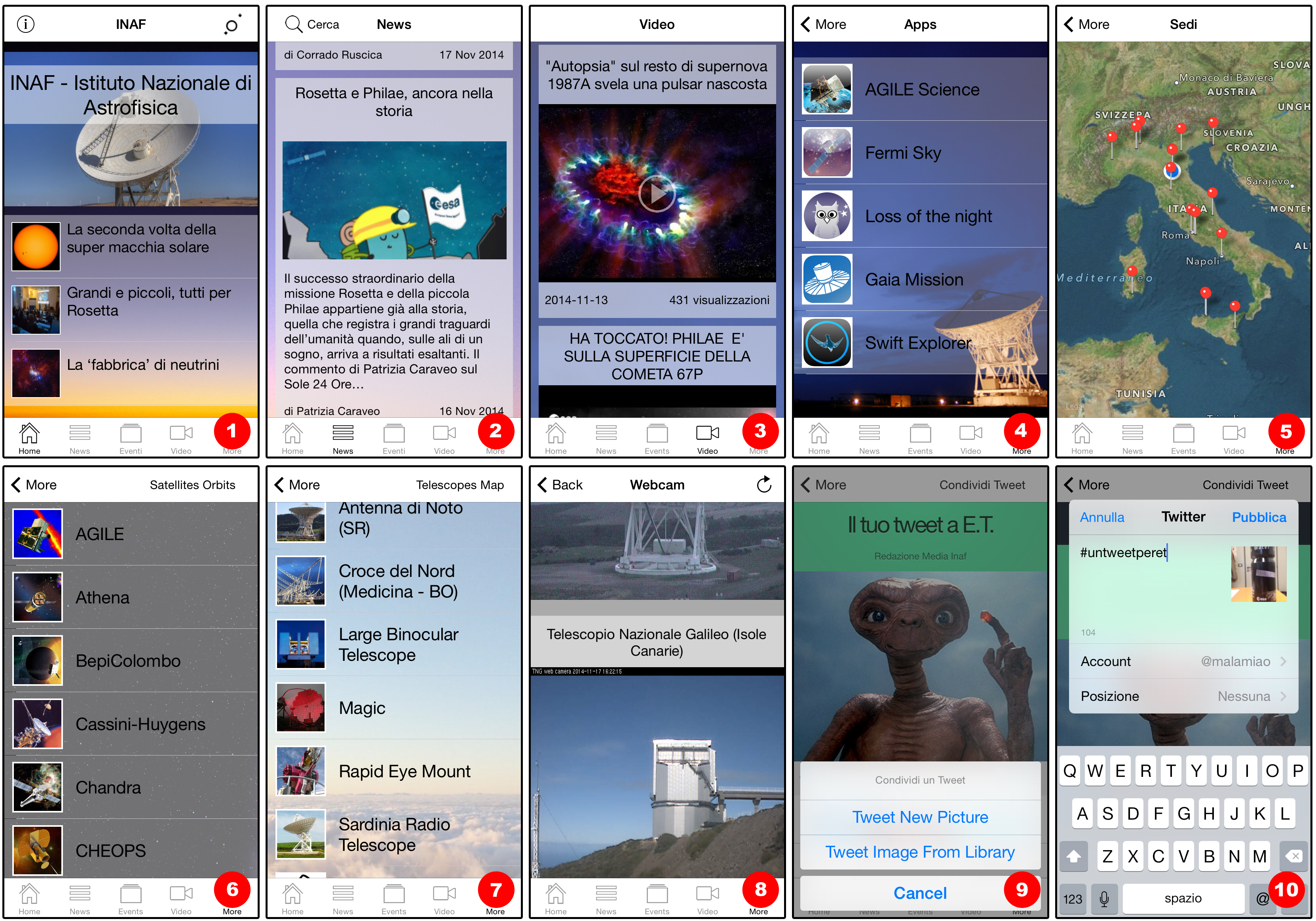Toggle the shift key on the keyboard
The image size is (1316, 921).
(x=1073, y=856)
